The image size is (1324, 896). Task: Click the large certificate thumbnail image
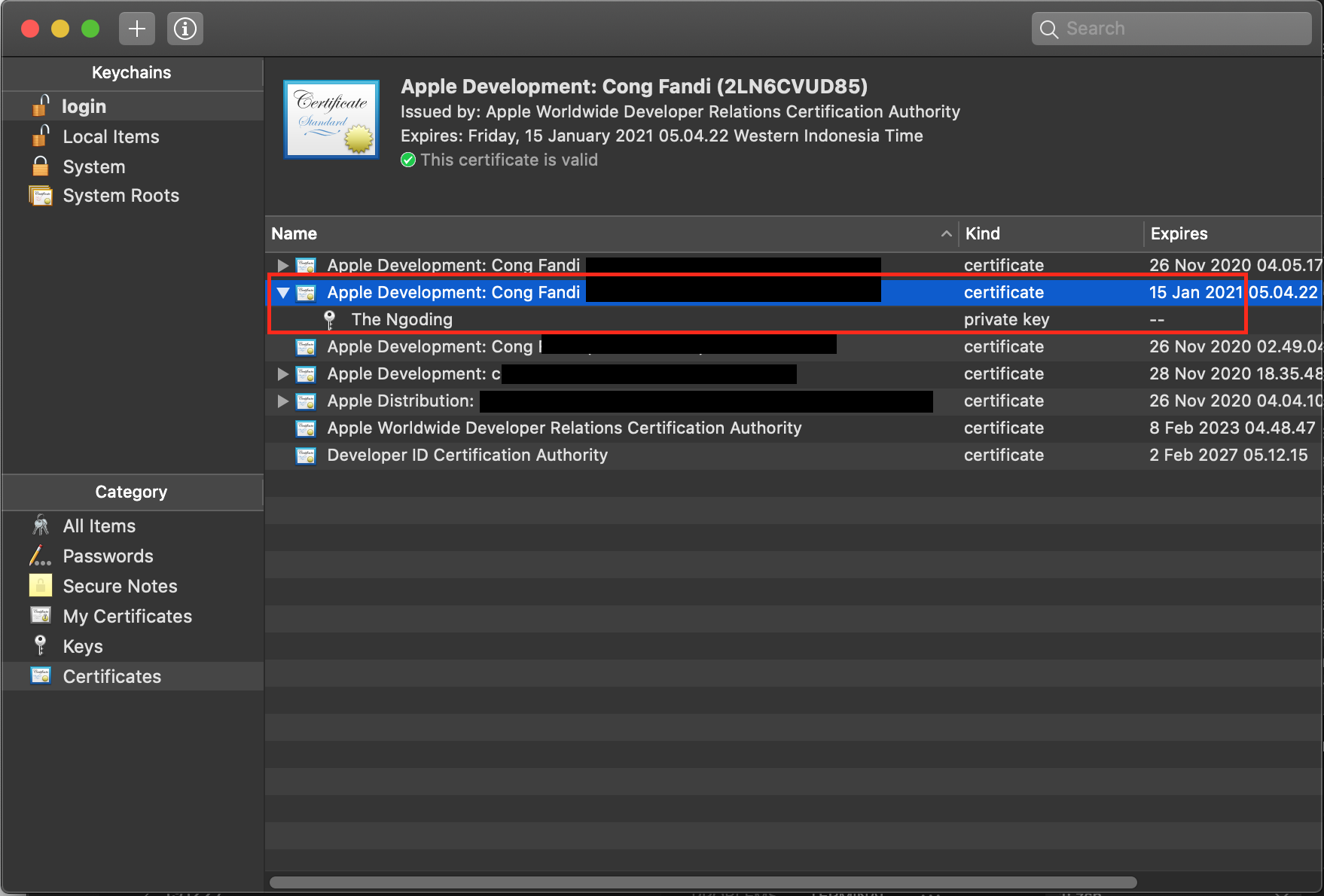(x=331, y=120)
